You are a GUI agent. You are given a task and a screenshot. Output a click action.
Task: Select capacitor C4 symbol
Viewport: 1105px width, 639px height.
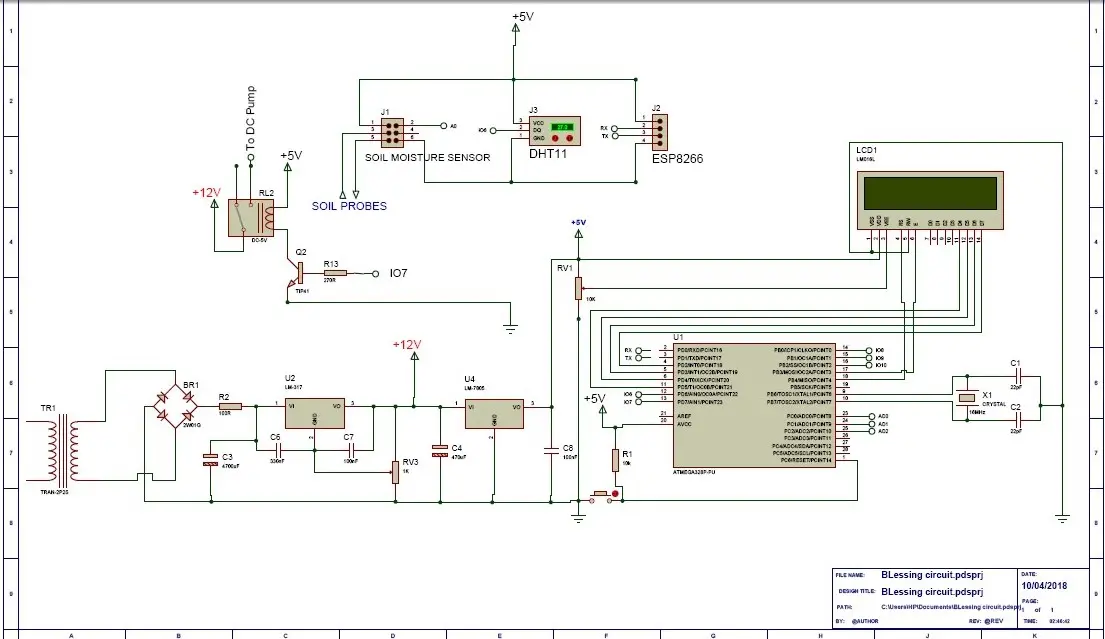click(440, 451)
